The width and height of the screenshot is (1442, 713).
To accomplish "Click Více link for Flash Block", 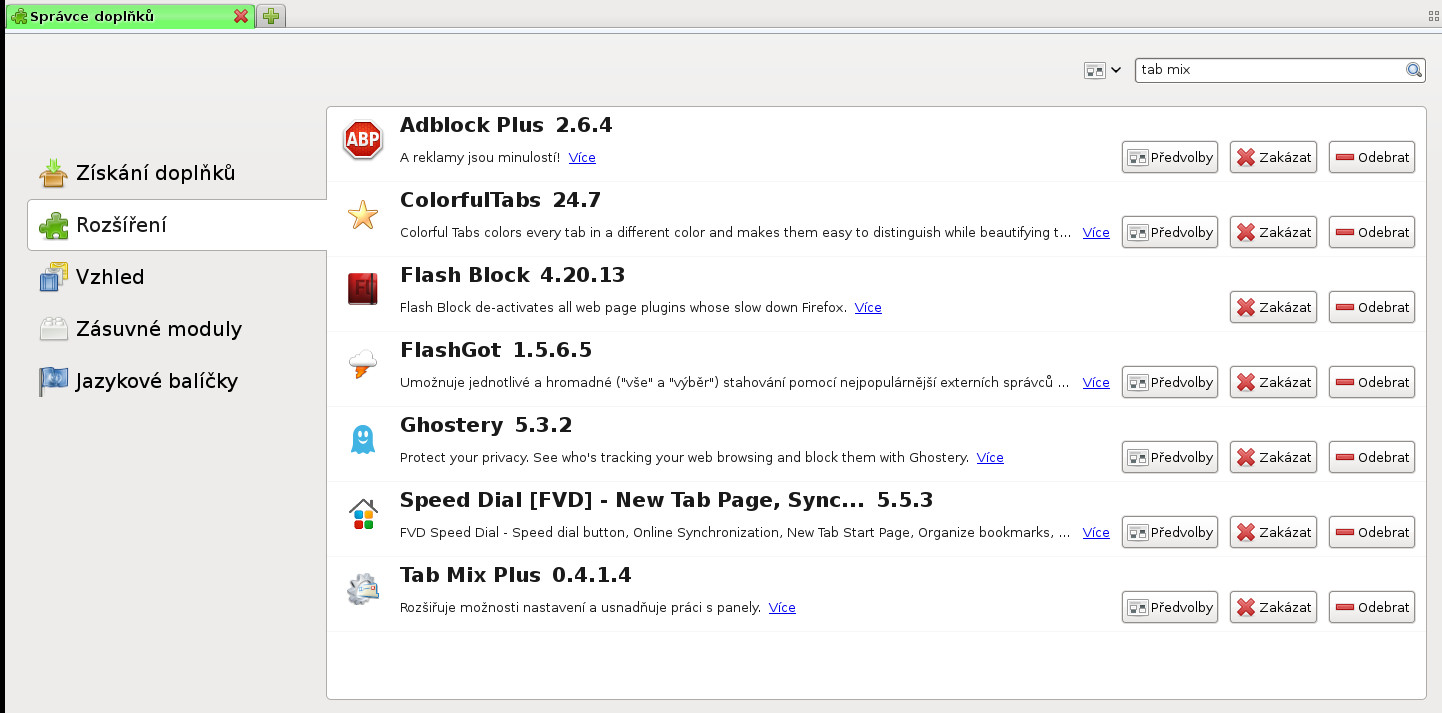I will (x=868, y=307).
